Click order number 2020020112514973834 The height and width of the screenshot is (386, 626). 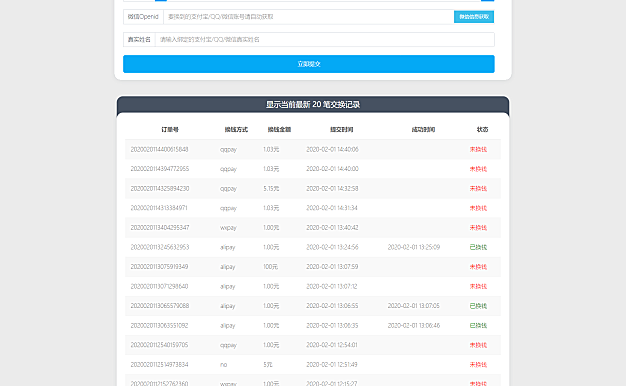coord(159,364)
